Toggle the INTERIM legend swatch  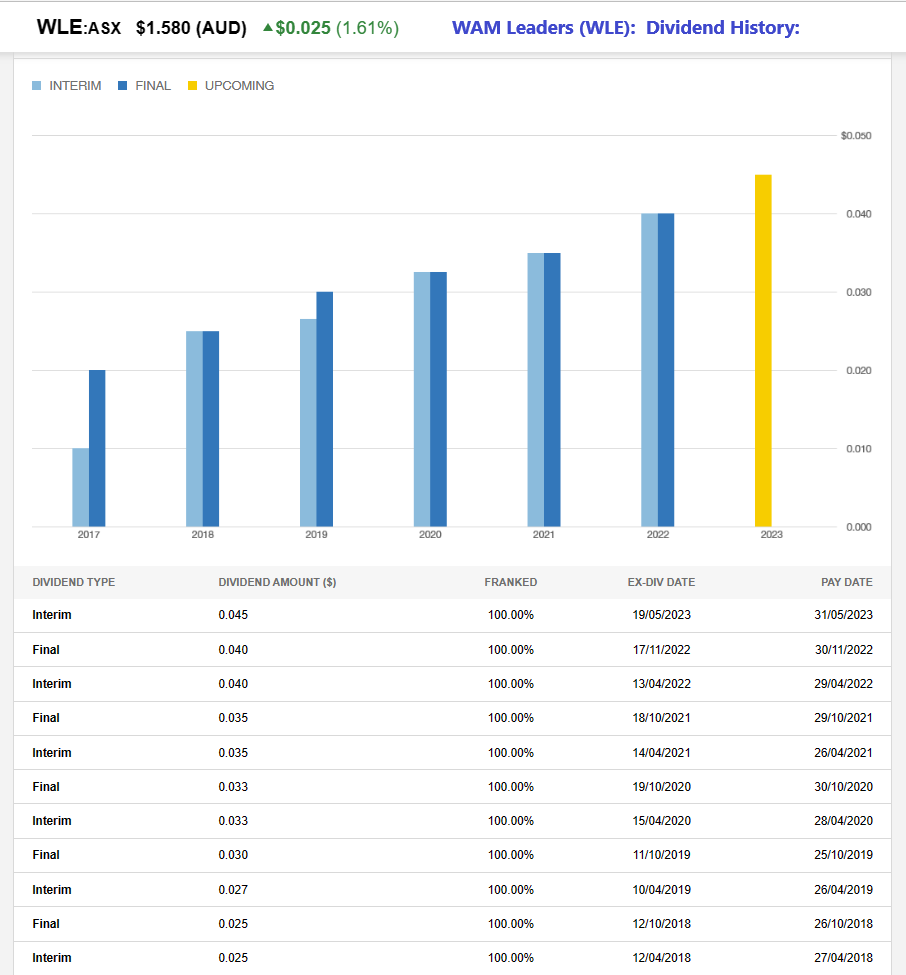37,86
